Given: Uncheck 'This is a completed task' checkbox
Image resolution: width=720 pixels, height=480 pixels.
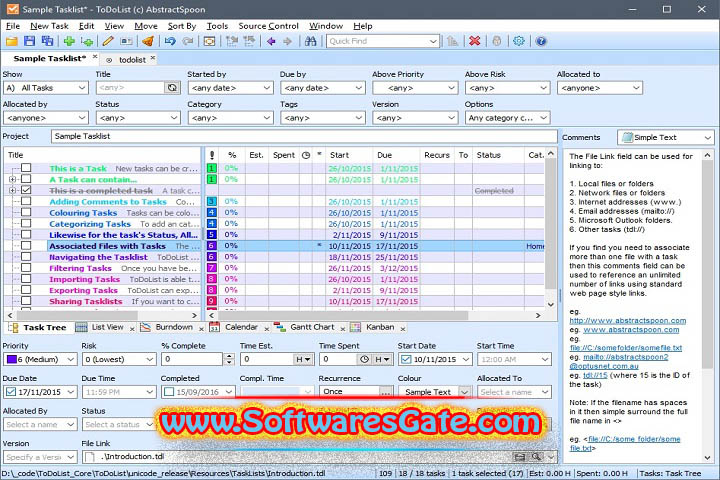Looking at the screenshot, I should [26, 190].
